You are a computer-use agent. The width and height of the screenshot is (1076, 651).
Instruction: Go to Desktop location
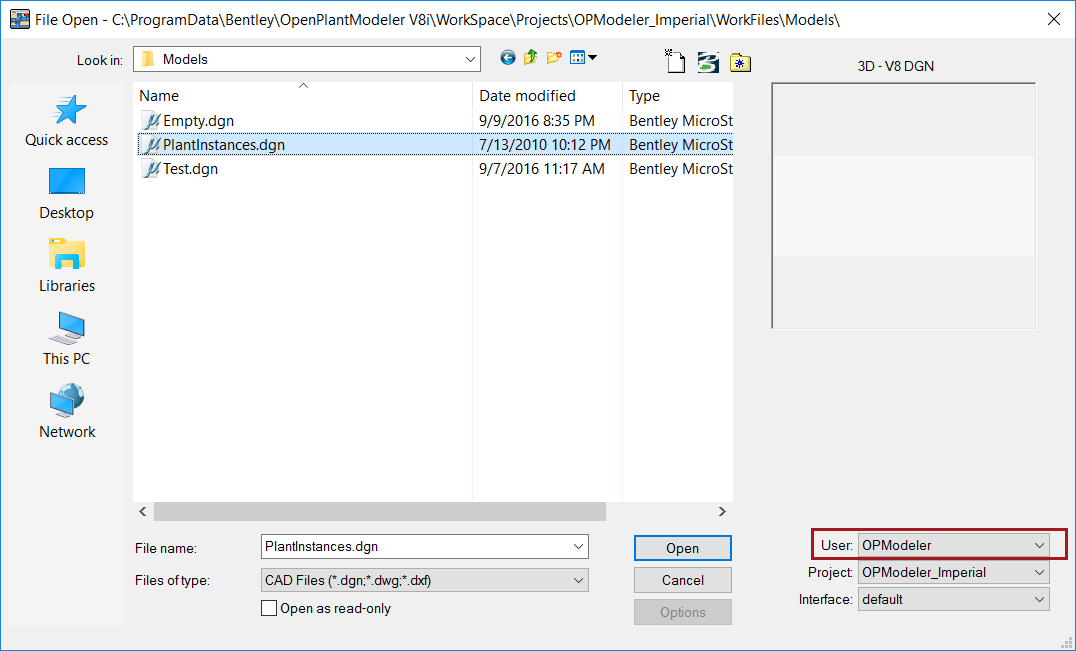point(67,194)
